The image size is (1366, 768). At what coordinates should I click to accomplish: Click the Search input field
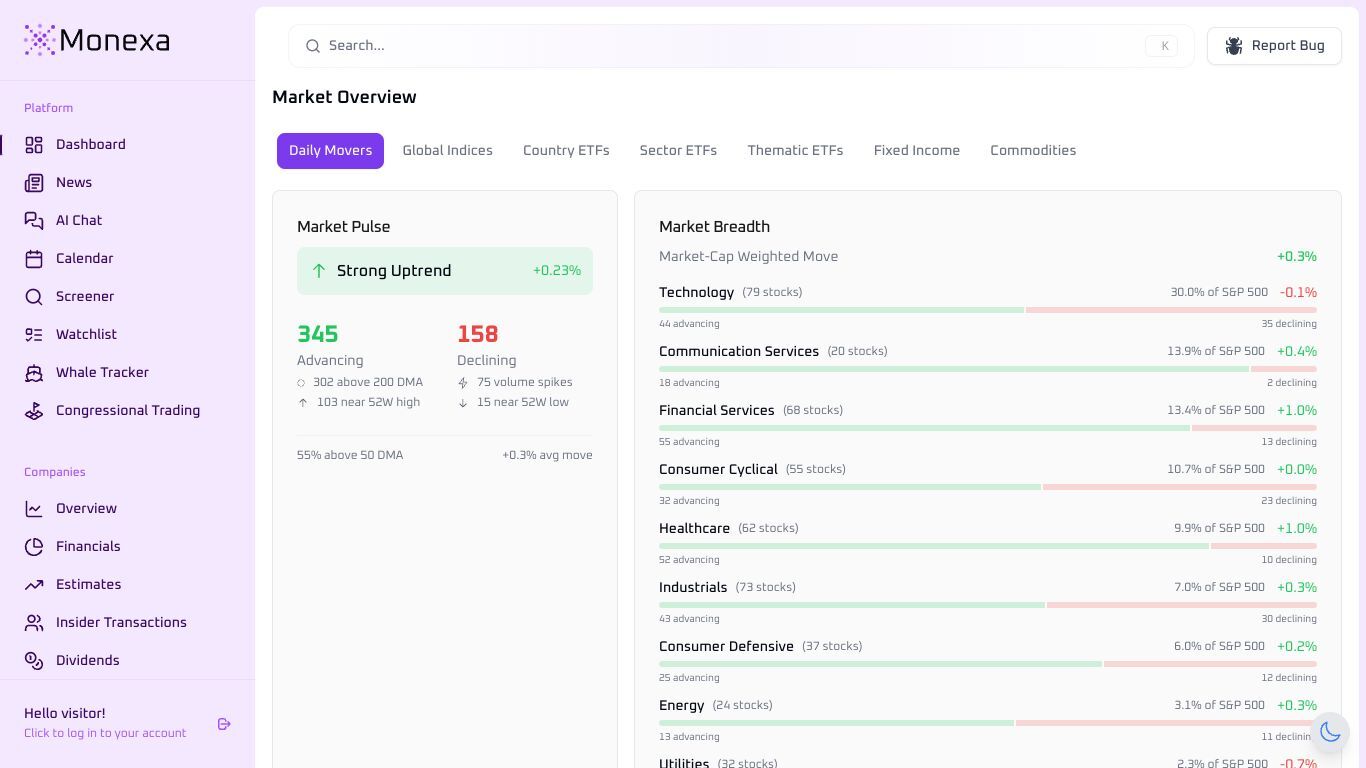(x=741, y=46)
